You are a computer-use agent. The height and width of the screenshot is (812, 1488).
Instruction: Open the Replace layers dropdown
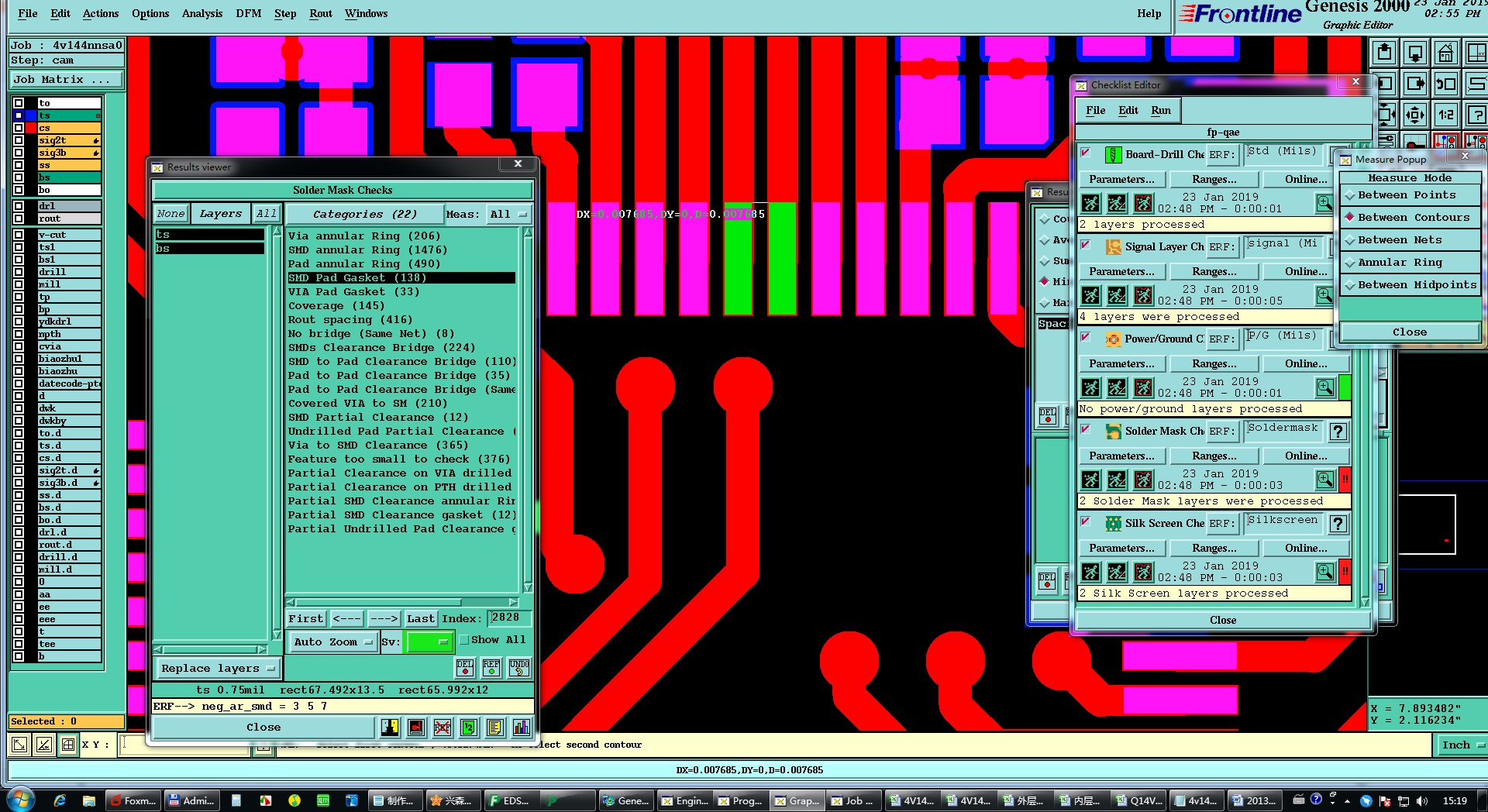pos(218,668)
